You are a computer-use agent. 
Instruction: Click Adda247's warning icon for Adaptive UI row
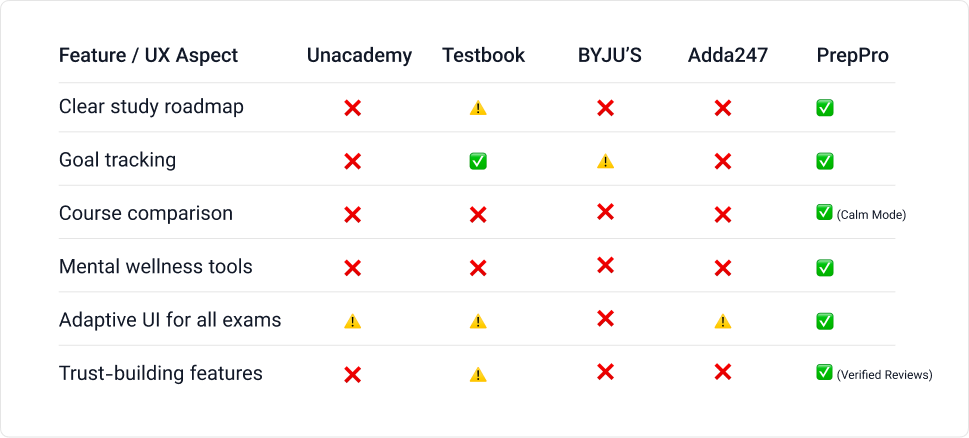point(722,321)
